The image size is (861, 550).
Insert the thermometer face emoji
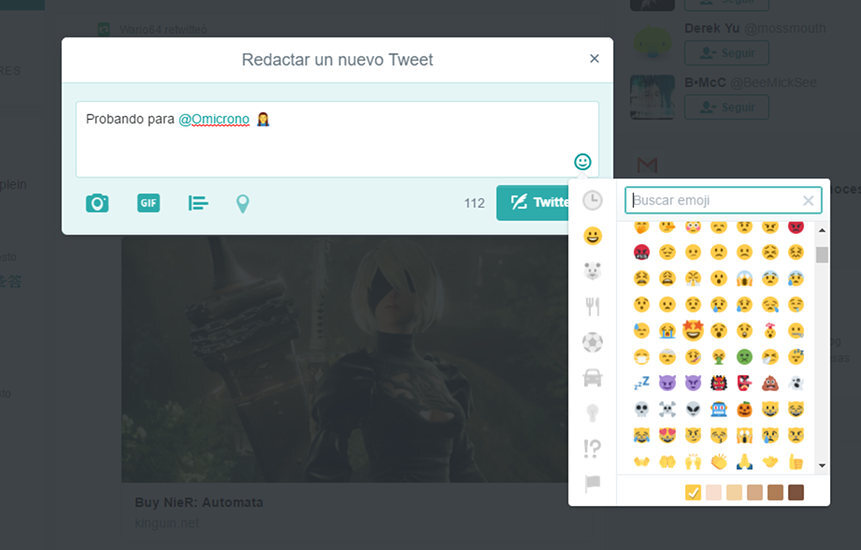tap(693, 357)
